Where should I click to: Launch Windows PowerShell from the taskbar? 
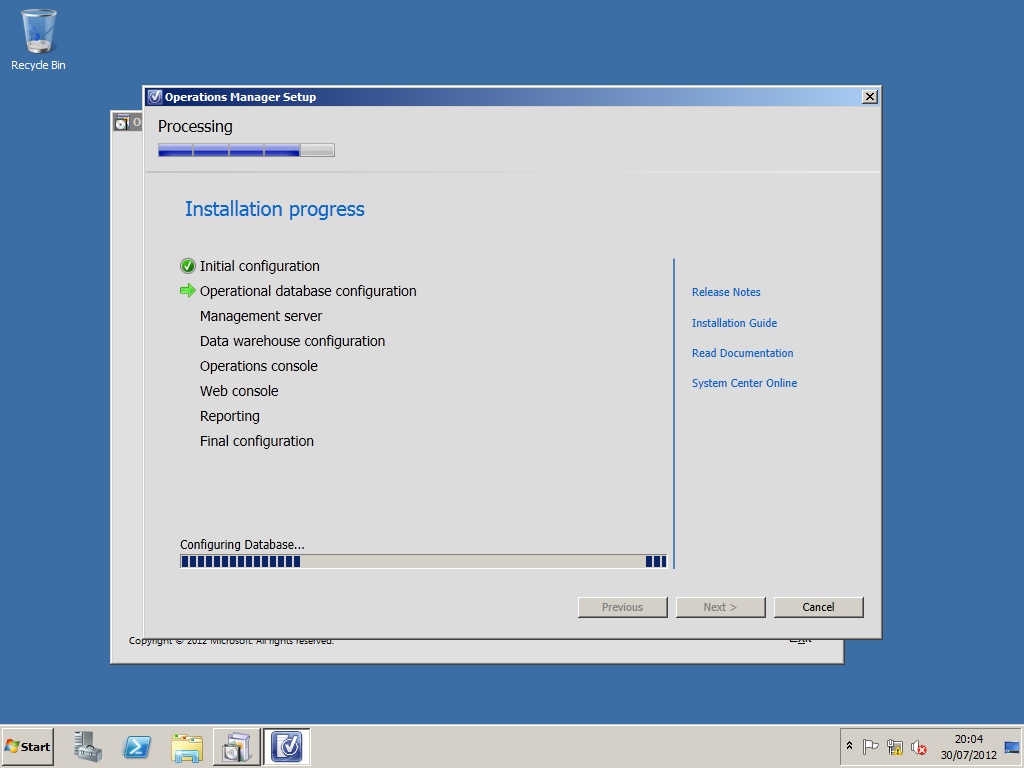pos(137,746)
